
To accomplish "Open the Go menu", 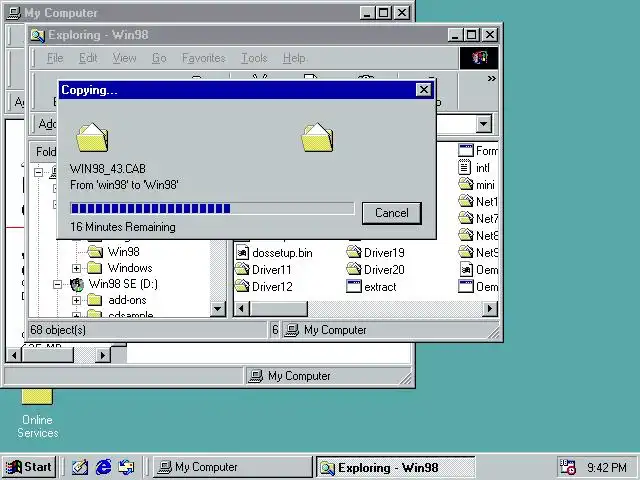I will (159, 58).
